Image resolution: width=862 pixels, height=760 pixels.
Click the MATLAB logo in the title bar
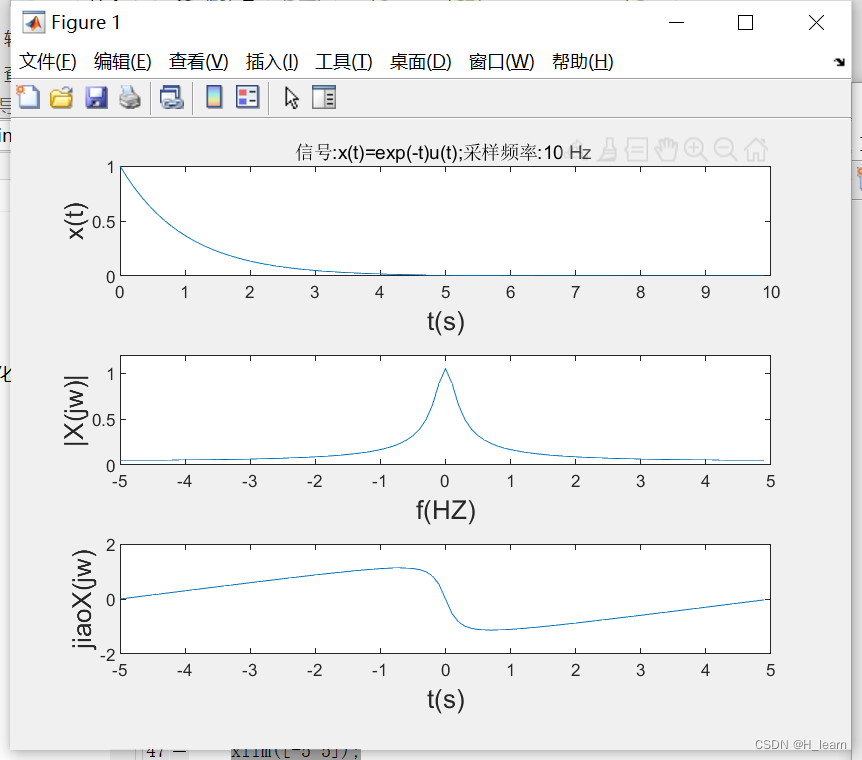pos(34,23)
